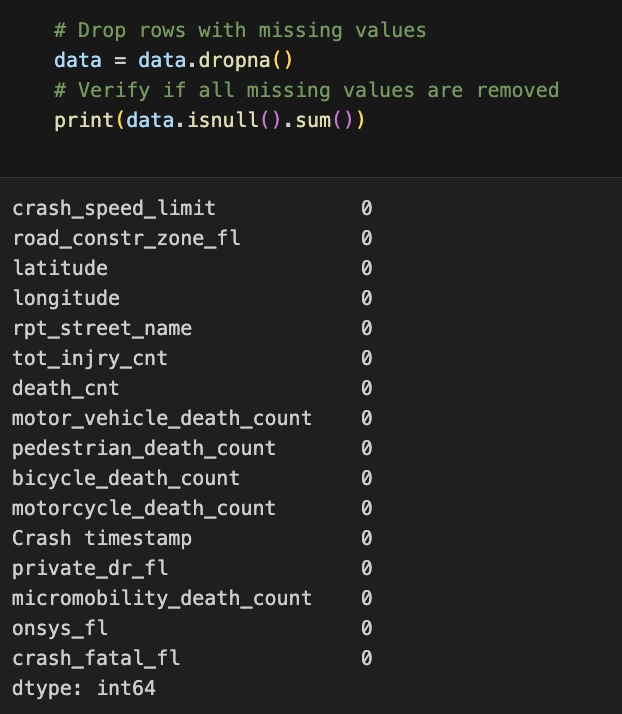The width and height of the screenshot is (622, 714).
Task: Click the pedestrian_death_count output row
Action: [193, 449]
